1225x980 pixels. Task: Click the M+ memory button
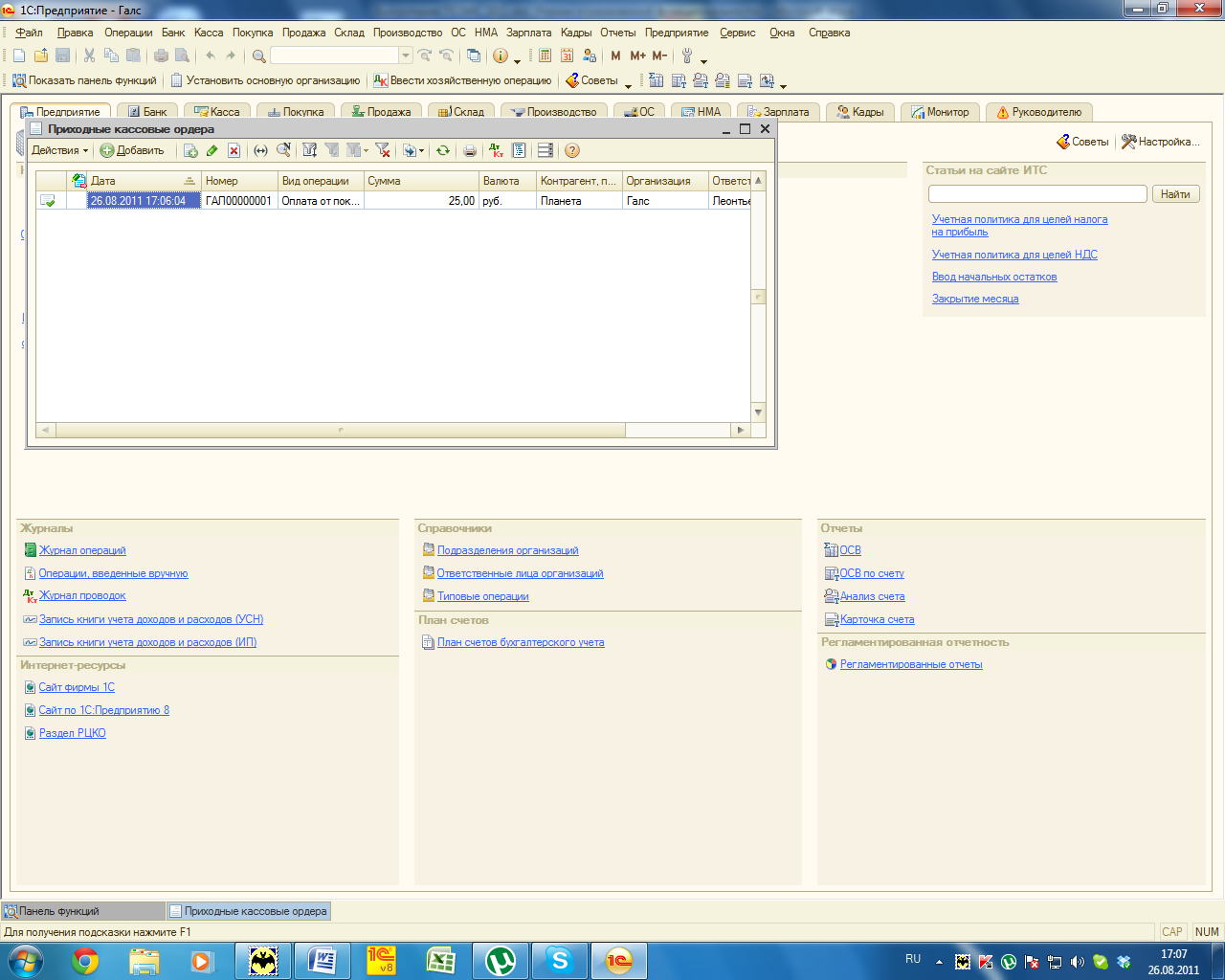(x=637, y=56)
